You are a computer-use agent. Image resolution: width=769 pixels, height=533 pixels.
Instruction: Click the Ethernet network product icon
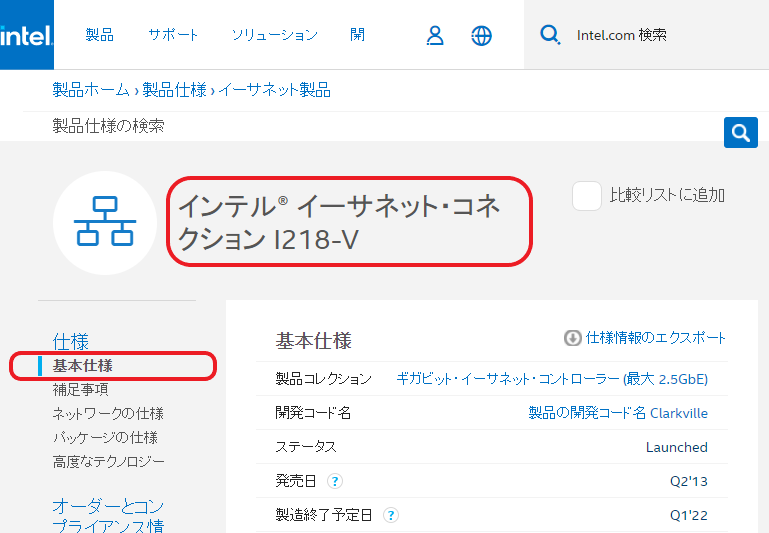pyautogui.click(x=105, y=222)
